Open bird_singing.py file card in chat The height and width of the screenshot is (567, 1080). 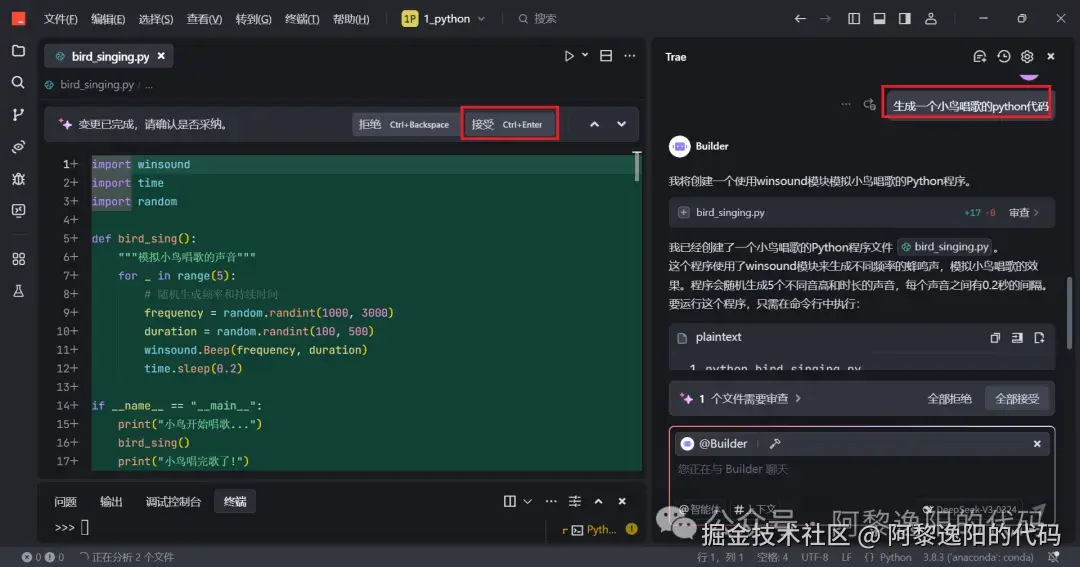[861, 213]
